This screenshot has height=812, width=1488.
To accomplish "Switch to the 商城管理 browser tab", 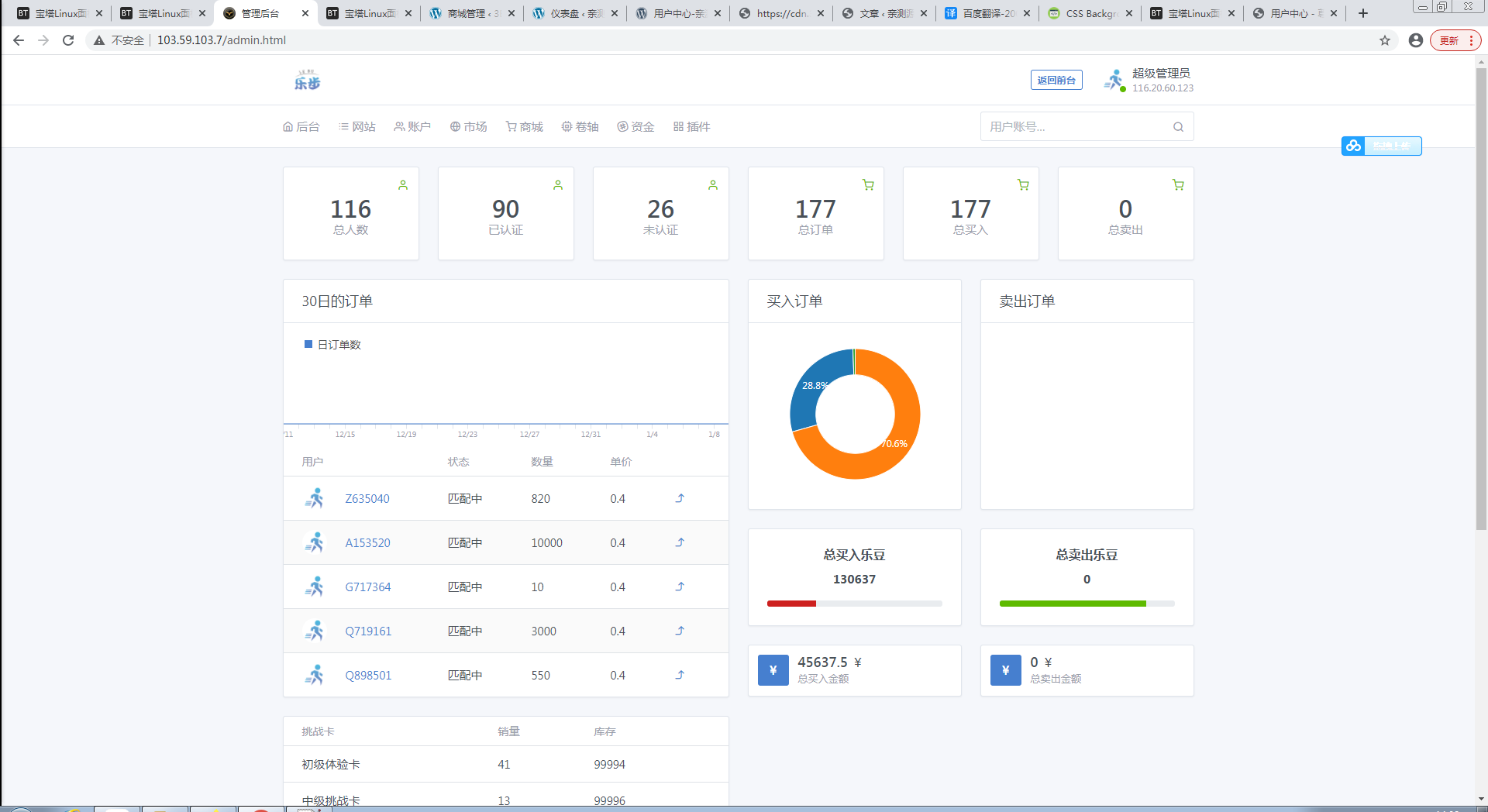I will tap(472, 13).
